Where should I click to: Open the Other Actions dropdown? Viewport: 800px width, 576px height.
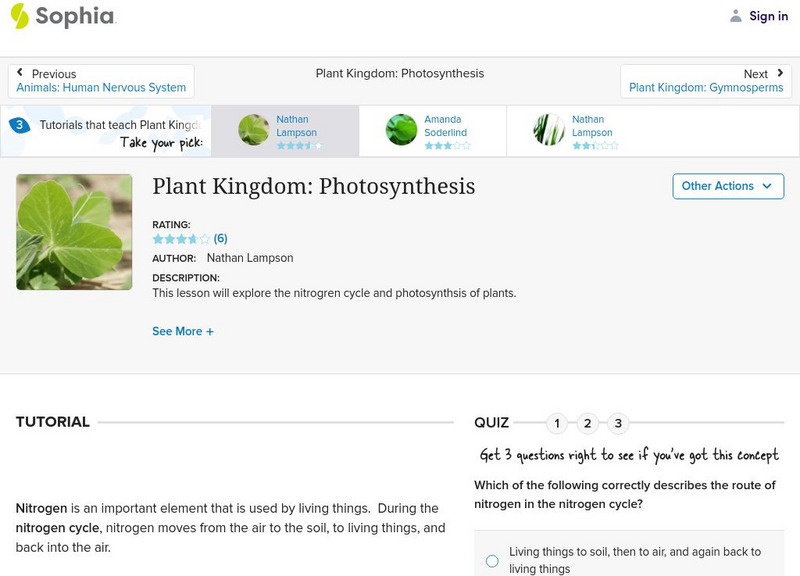coord(727,186)
